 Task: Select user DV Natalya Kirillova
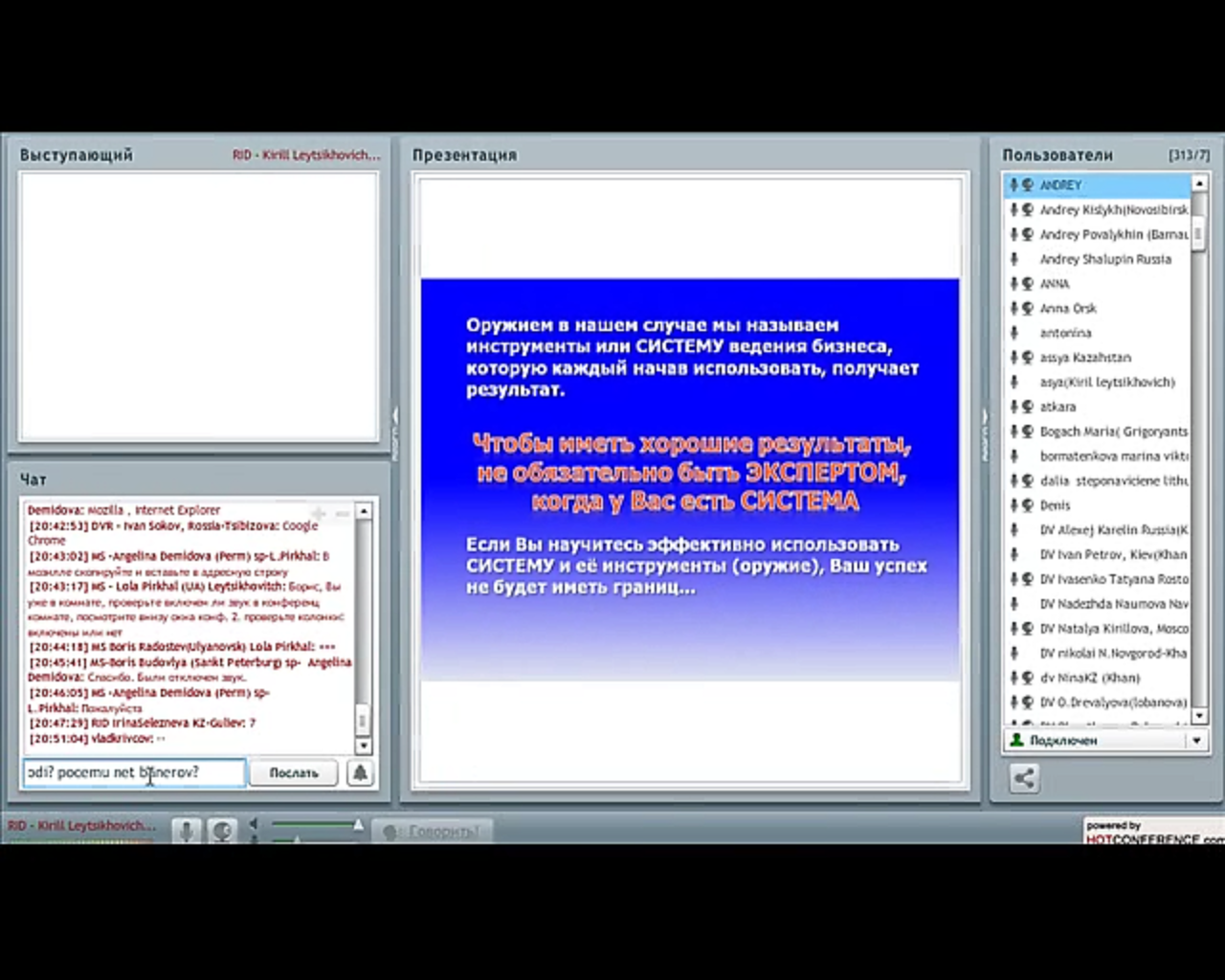(1097, 629)
